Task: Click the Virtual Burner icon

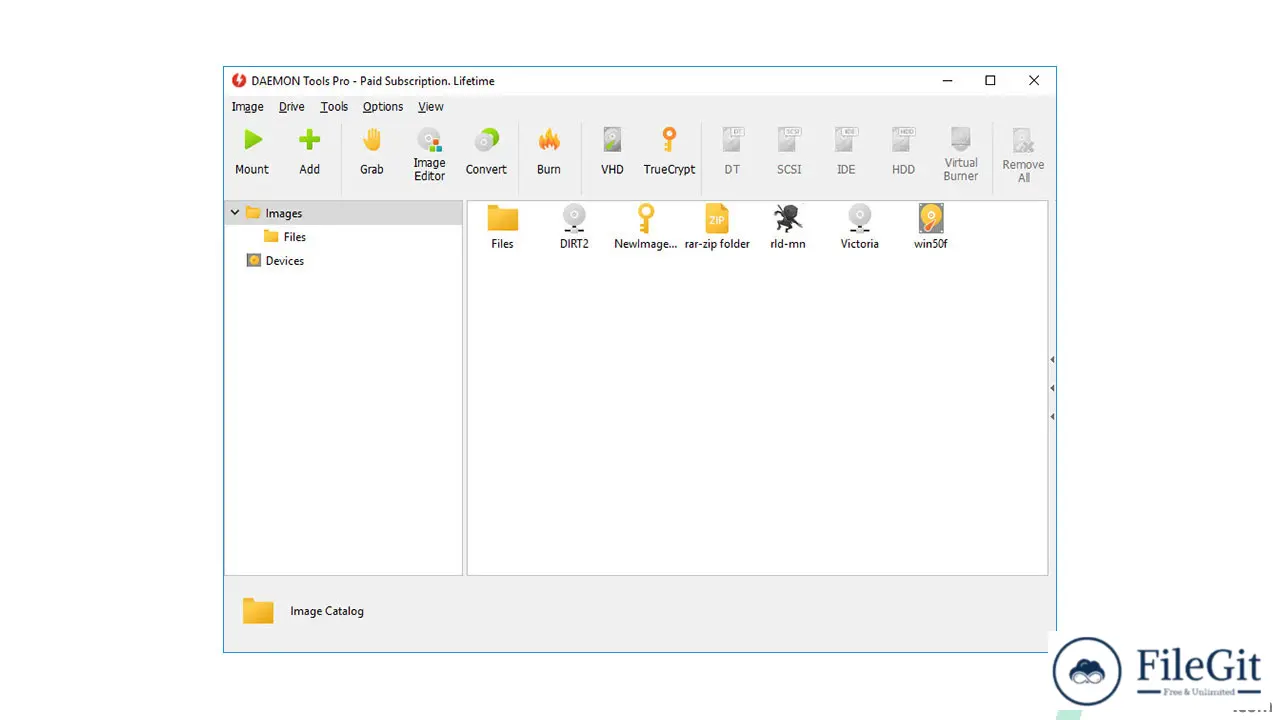Action: pos(961,138)
